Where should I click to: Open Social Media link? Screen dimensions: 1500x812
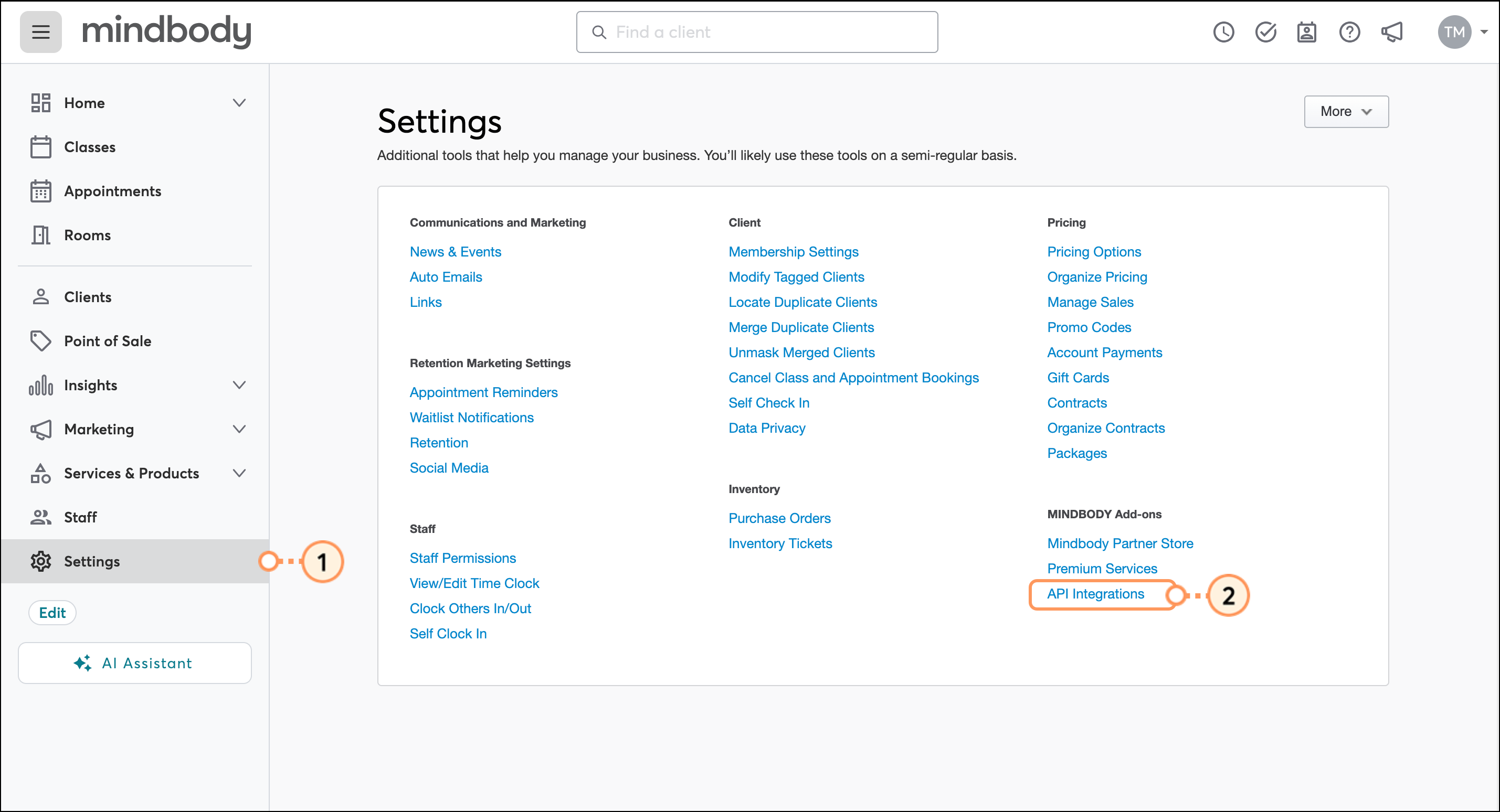(449, 468)
